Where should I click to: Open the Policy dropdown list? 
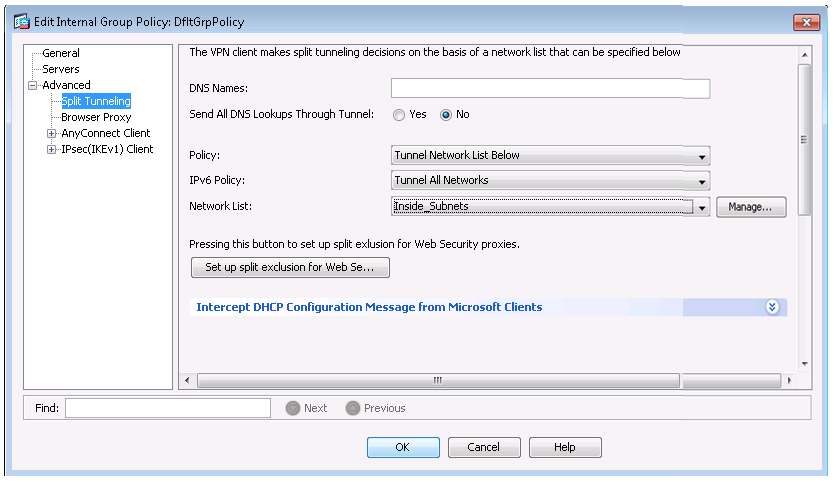click(x=703, y=156)
